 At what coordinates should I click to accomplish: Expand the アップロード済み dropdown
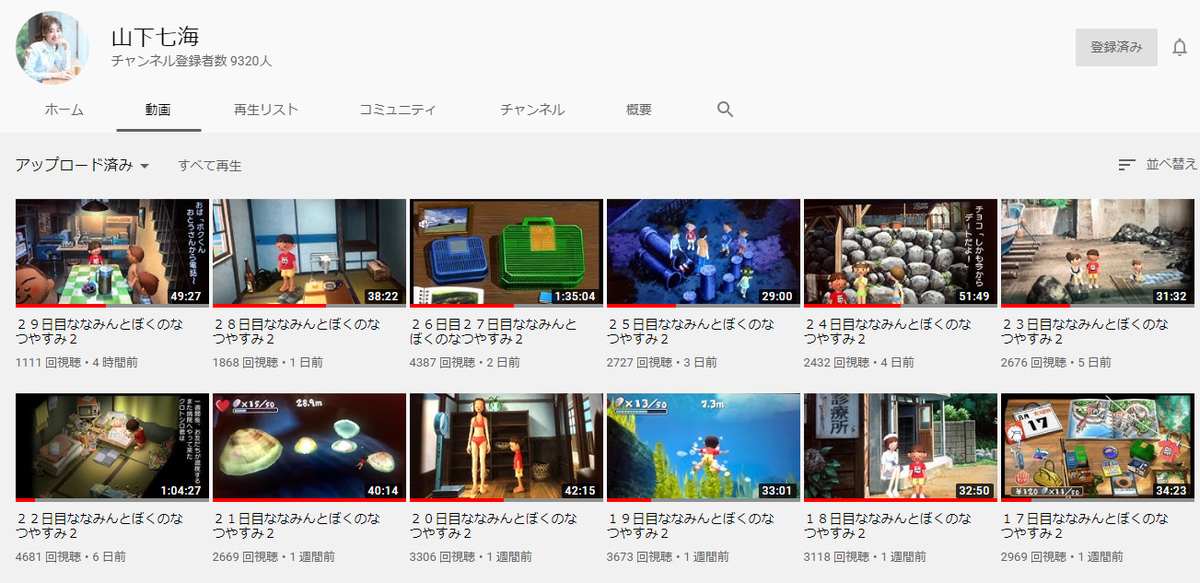click(83, 165)
